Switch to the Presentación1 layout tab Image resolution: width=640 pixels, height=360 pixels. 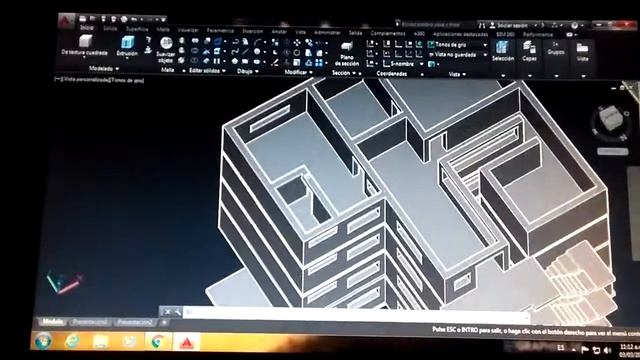pyautogui.click(x=90, y=322)
